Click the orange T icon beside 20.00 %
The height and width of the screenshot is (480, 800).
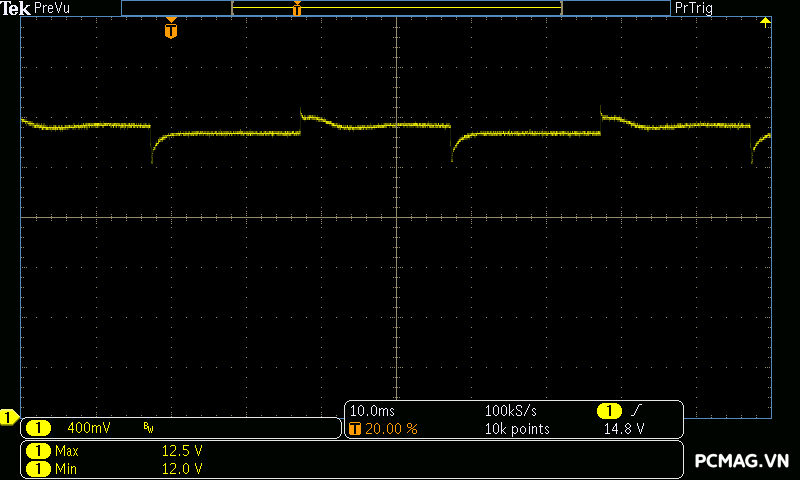click(x=354, y=428)
